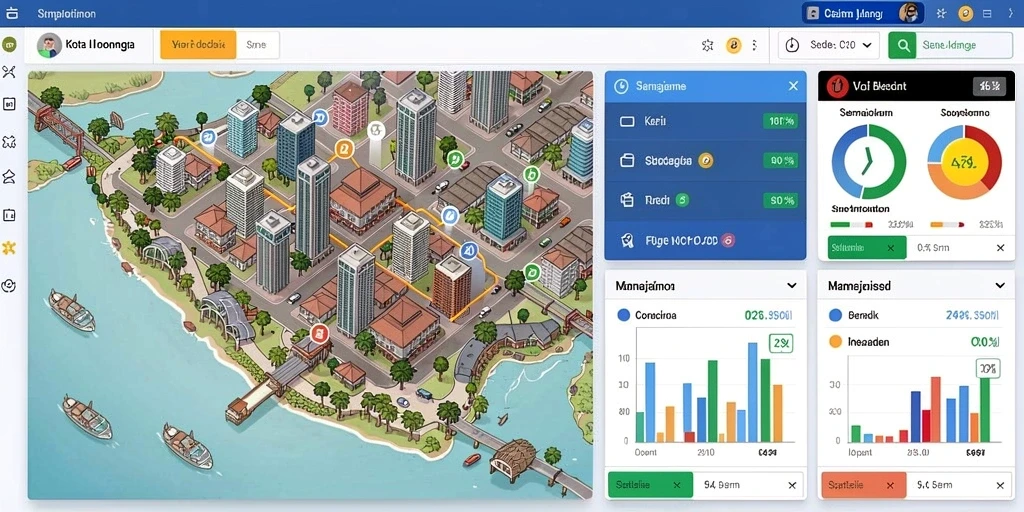Collapse the Mamajeissd panel chevron
The image size is (1024, 512).
click(1000, 285)
